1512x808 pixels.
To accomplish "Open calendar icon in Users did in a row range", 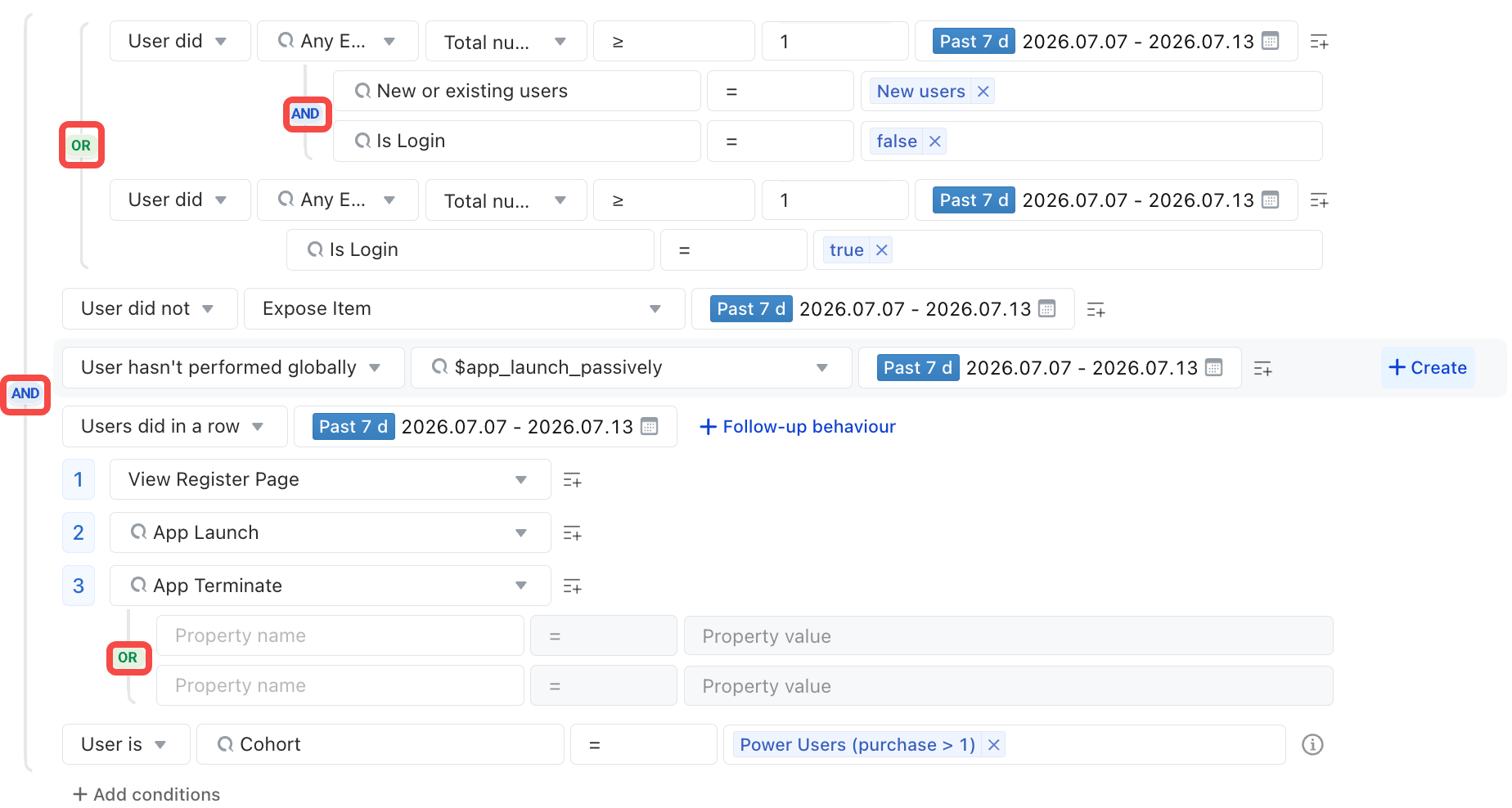I will tap(650, 426).
